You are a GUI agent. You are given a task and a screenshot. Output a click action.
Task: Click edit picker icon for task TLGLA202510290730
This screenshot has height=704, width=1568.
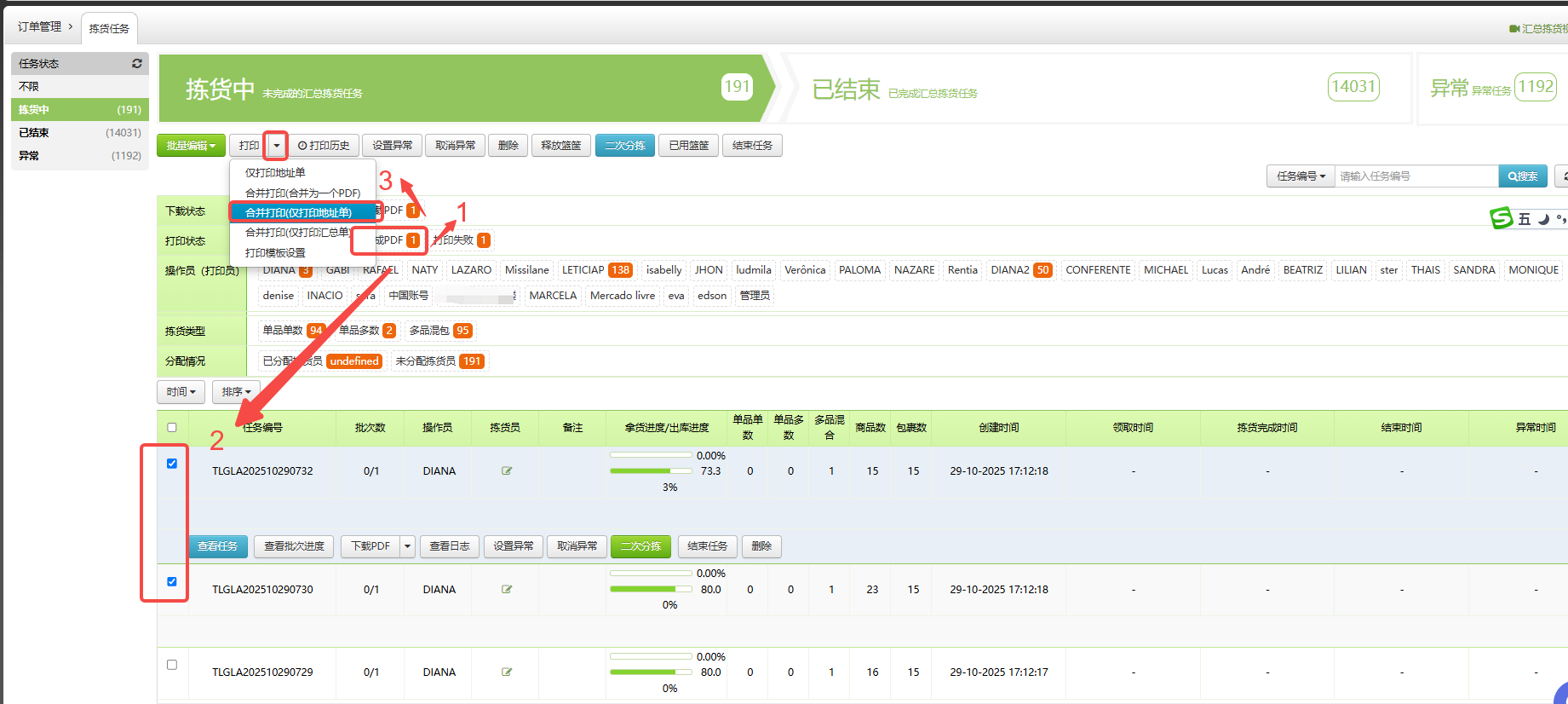pyautogui.click(x=507, y=590)
